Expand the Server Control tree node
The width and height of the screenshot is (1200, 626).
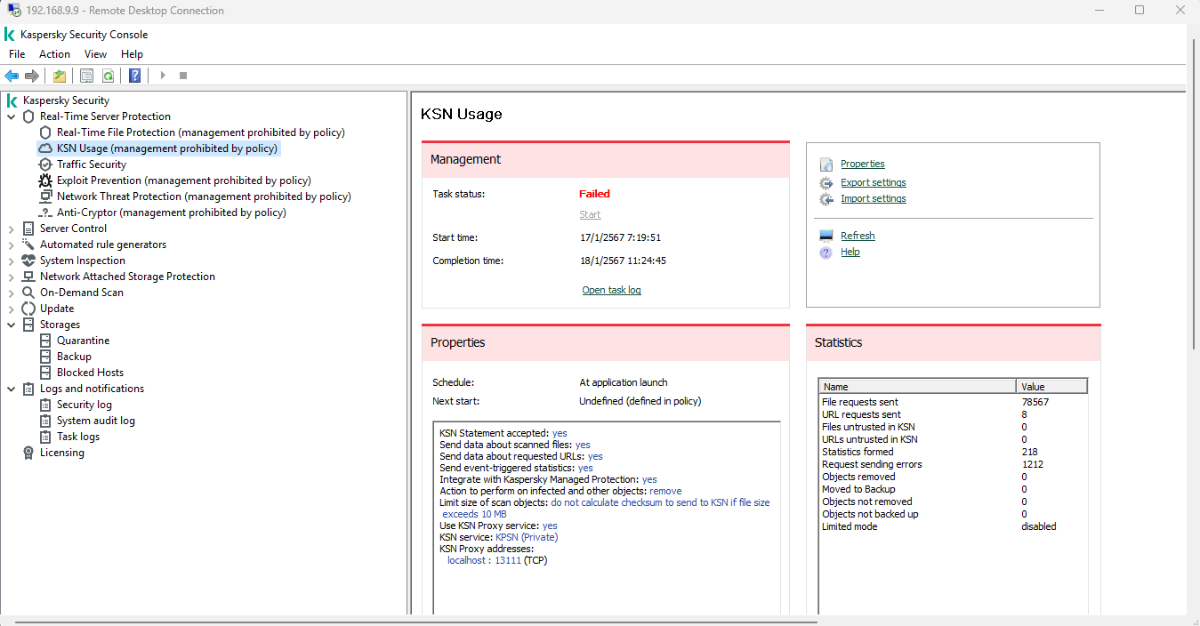(11, 229)
